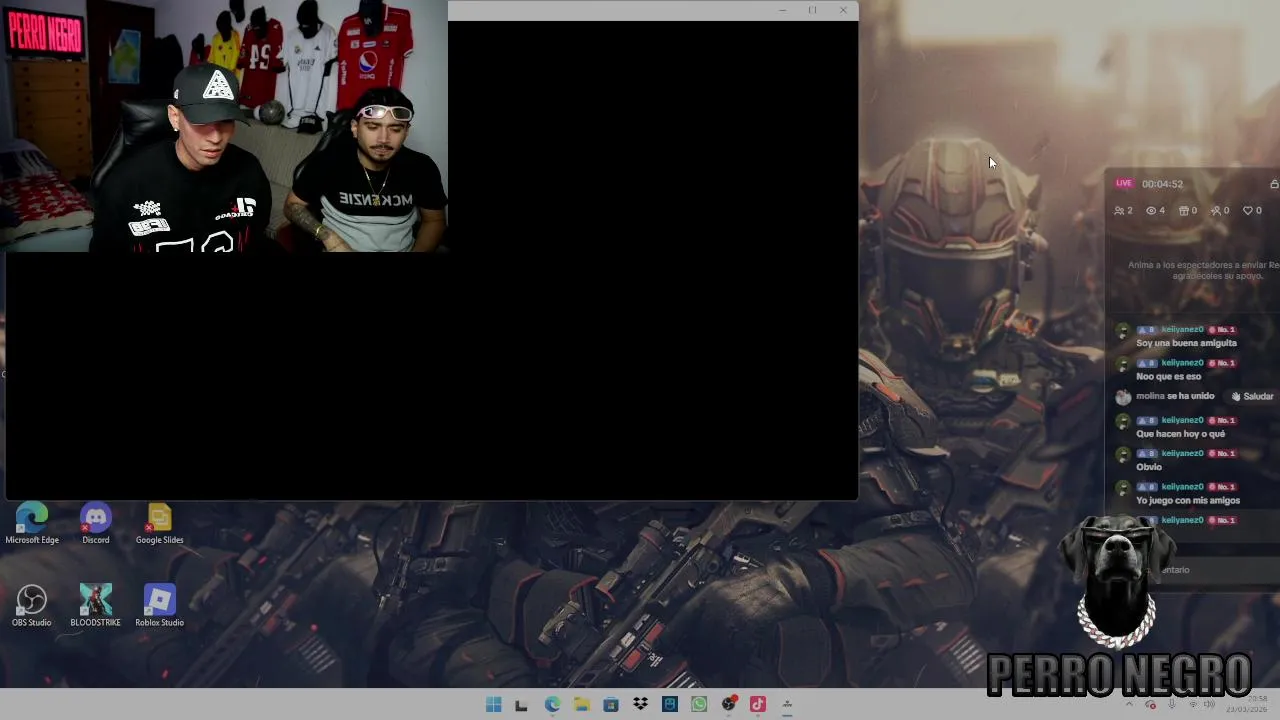Click the LIVE badge in the stream panel
This screenshot has width=1280, height=720.
(x=1124, y=183)
